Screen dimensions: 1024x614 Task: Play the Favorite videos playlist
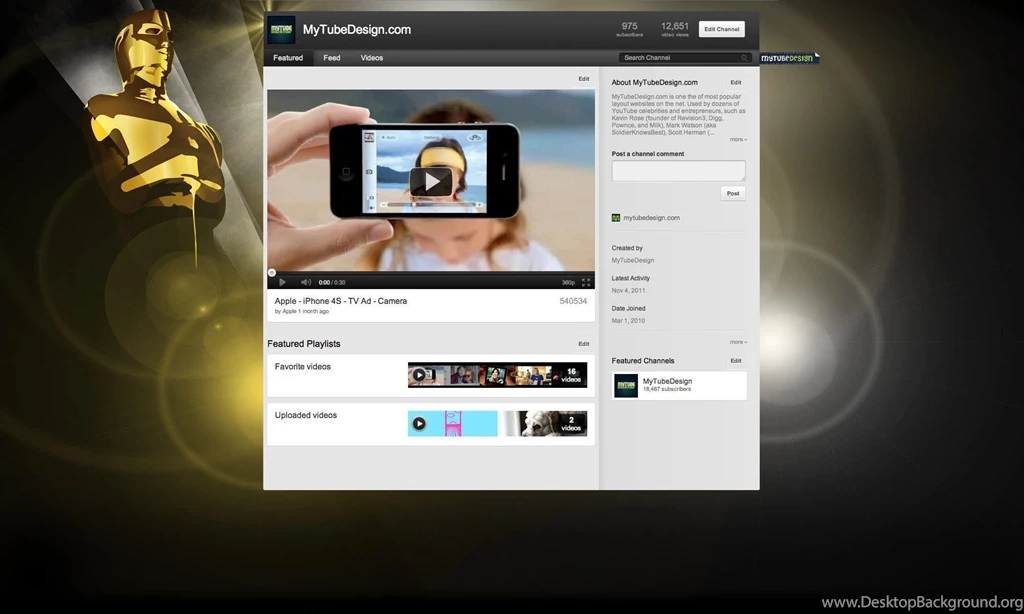coord(420,375)
